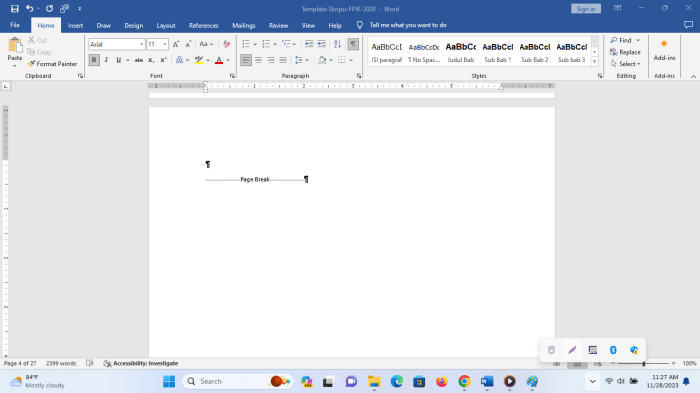Apply red font color swatch

pyautogui.click(x=219, y=60)
